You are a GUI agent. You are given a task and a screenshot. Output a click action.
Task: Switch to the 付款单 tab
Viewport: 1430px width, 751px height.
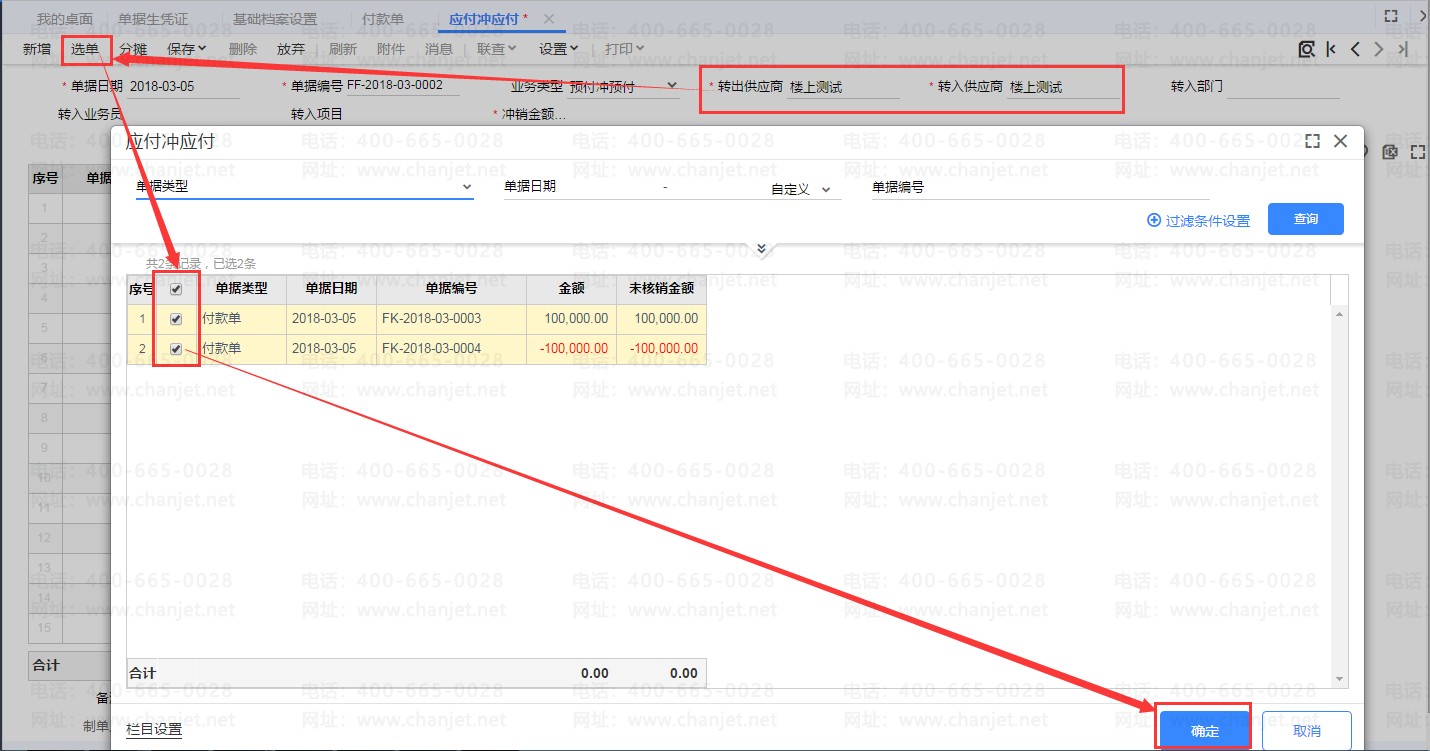tap(383, 19)
